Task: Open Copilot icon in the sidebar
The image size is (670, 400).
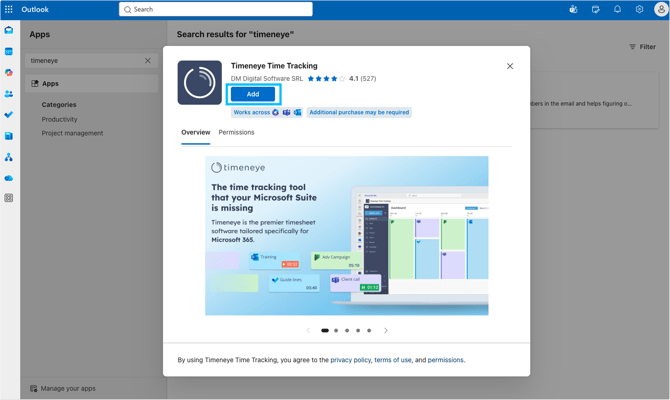Action: pyautogui.click(x=9, y=73)
